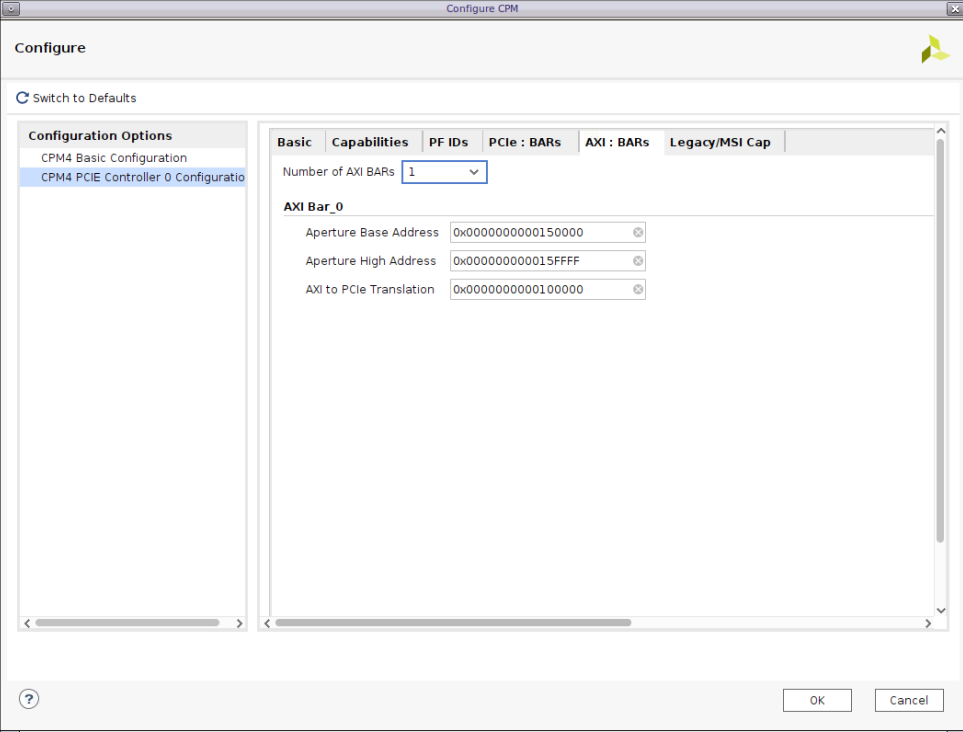
Task: Click the OK button
Action: (x=817, y=700)
